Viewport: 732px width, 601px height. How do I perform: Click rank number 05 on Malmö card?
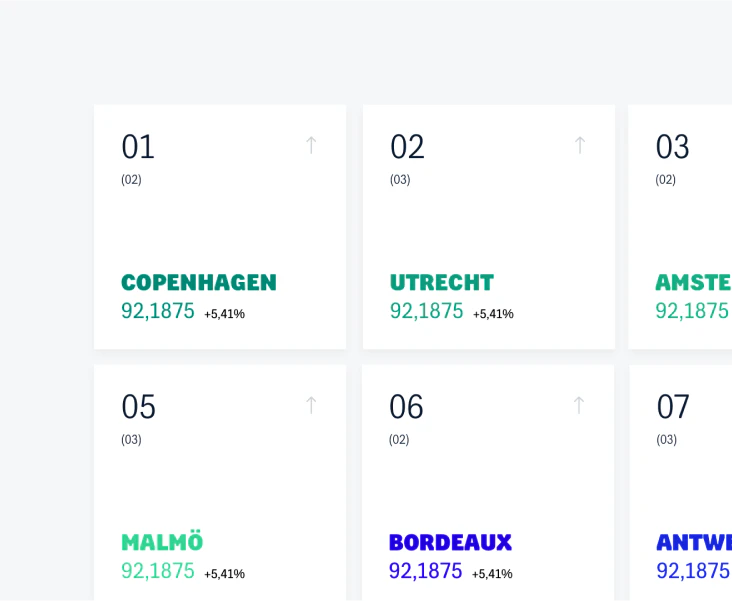pos(138,407)
